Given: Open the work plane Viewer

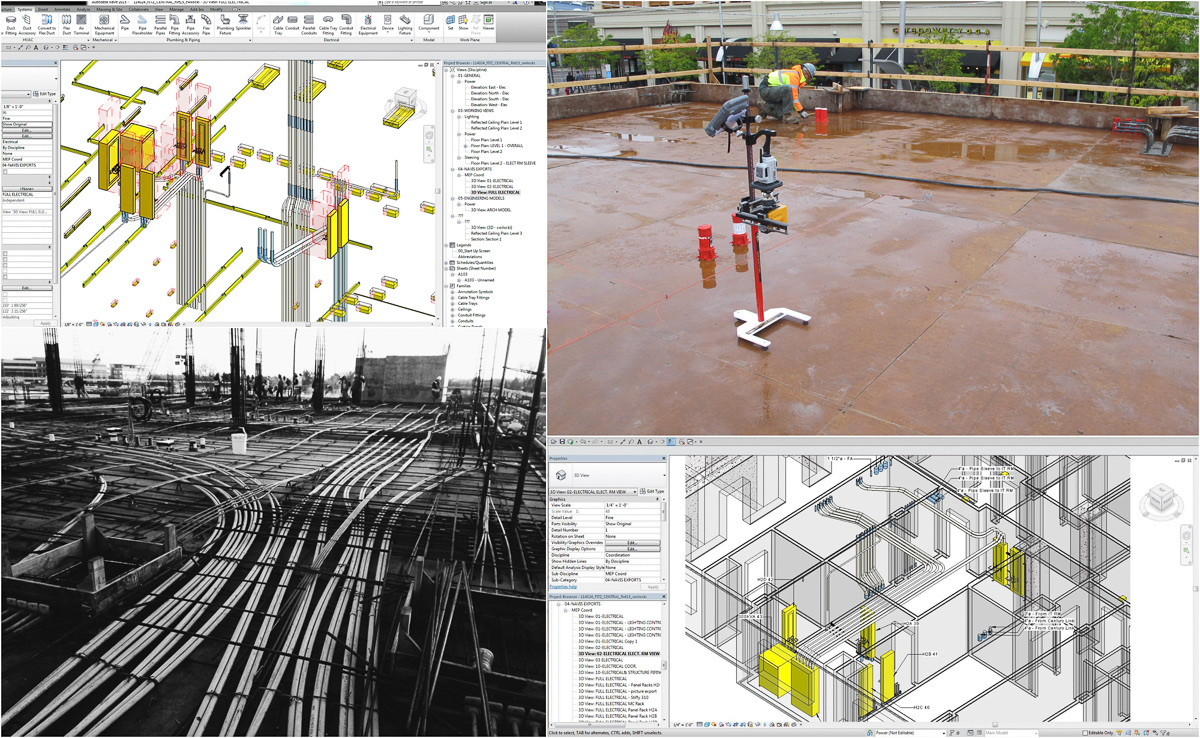Looking at the screenshot, I should 489,21.
